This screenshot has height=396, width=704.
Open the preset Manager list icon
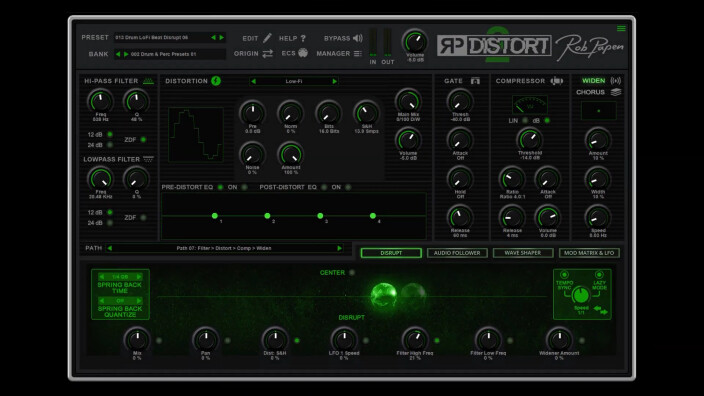pos(357,53)
